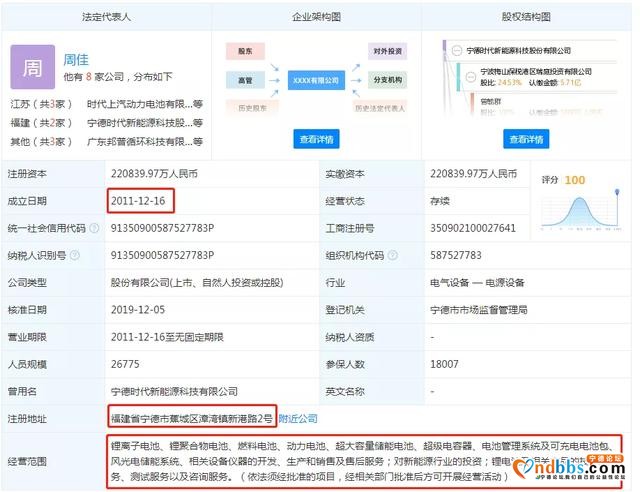640x492 pixels.
Task: Click the score distribution curve chart
Action: click(x=581, y=210)
